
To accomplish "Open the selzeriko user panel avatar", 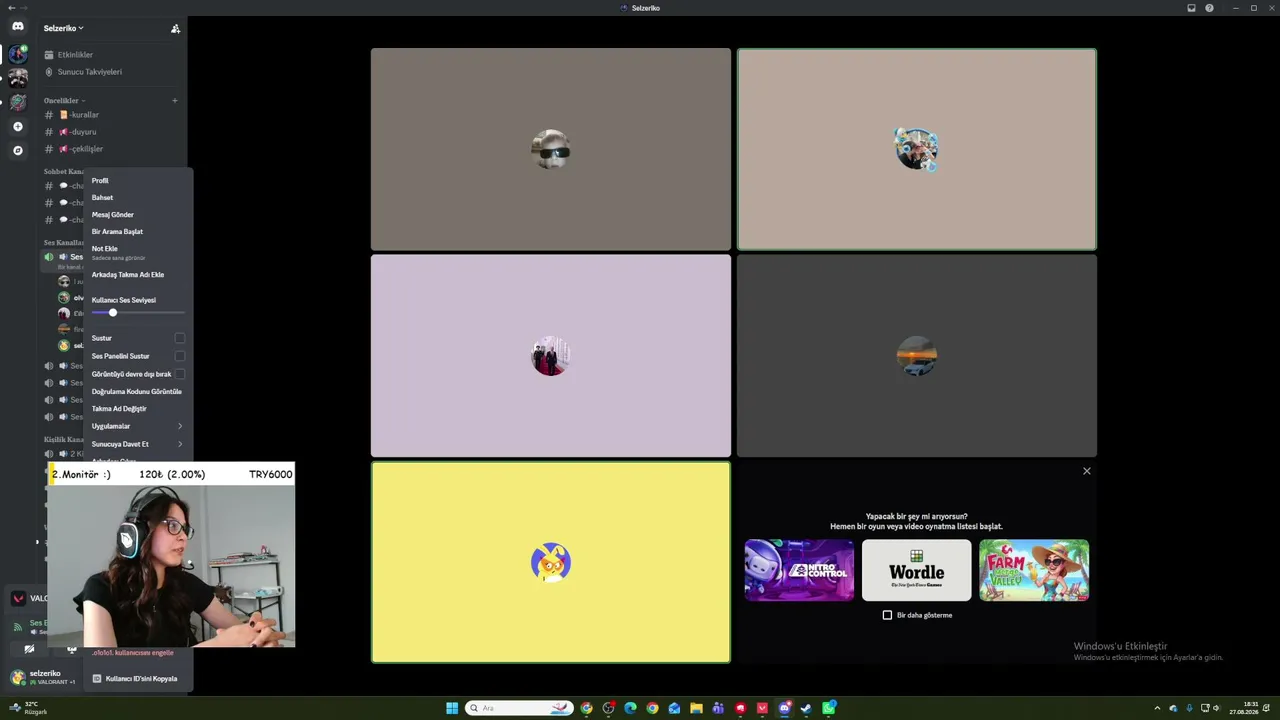I will [x=18, y=677].
